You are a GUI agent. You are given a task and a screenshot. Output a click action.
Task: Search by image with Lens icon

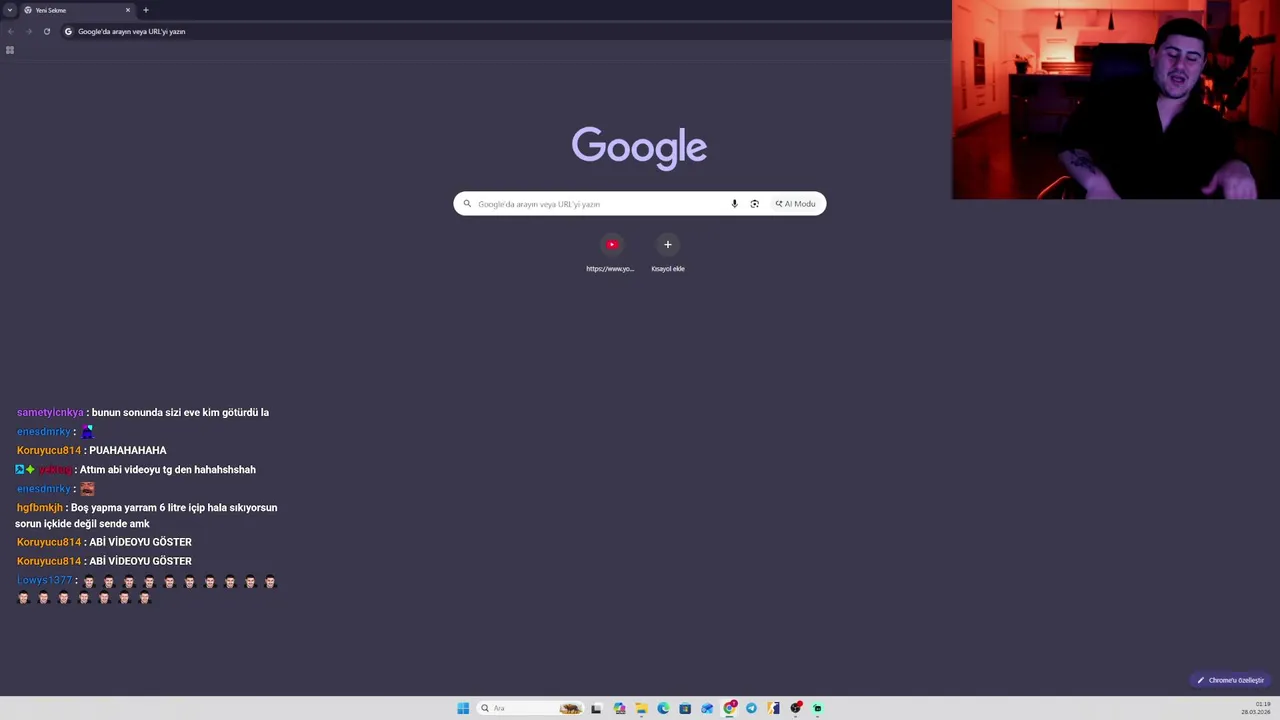point(755,204)
